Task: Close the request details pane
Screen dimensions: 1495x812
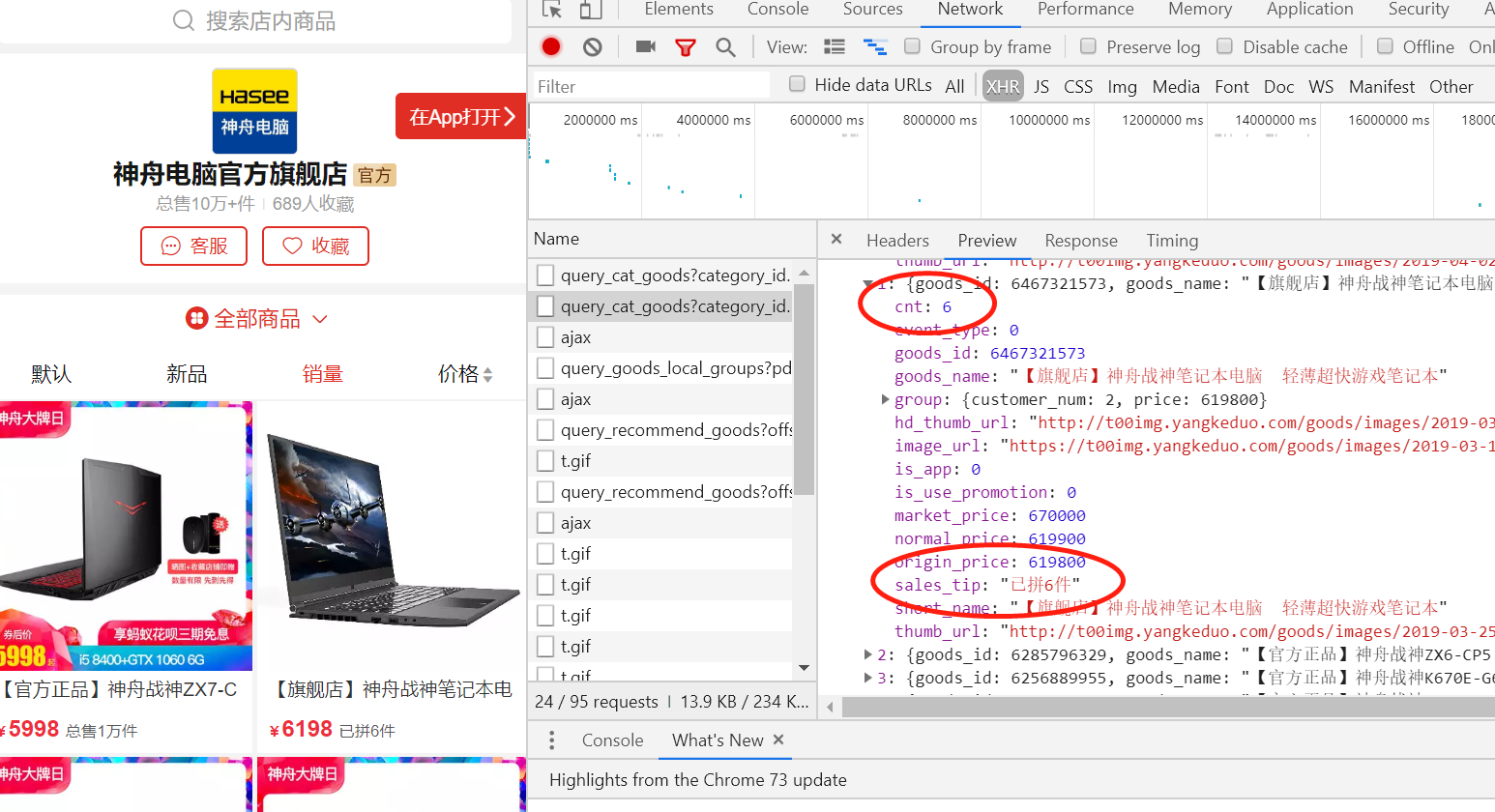Action: pos(836,239)
